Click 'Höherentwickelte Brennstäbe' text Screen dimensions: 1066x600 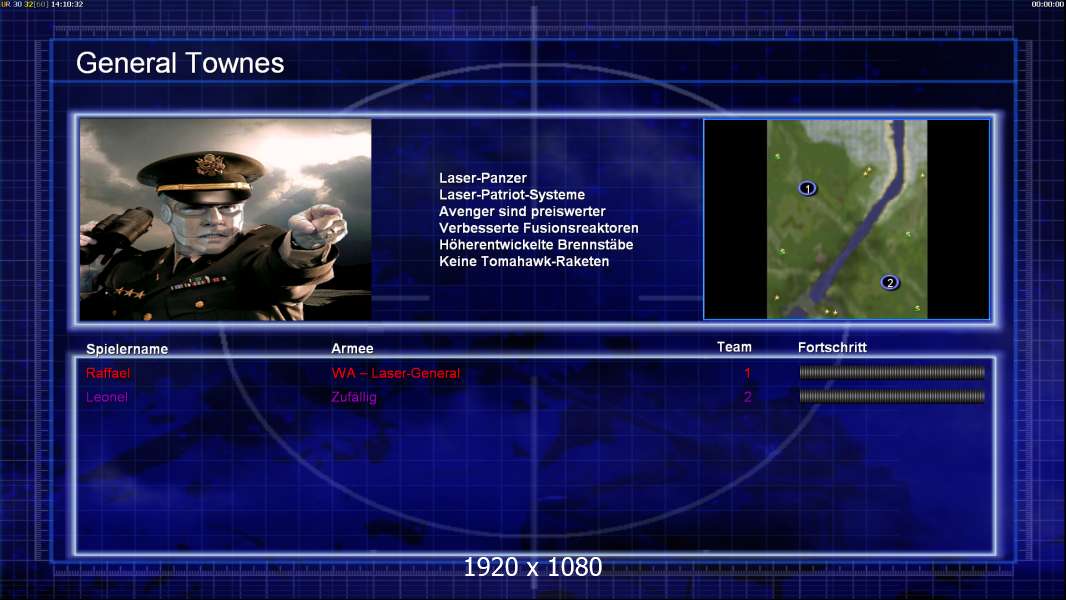click(x=536, y=245)
